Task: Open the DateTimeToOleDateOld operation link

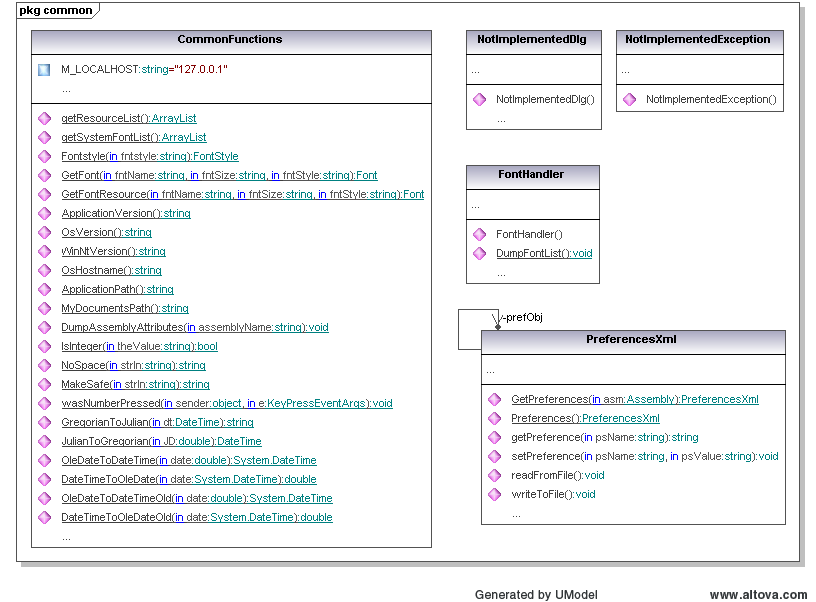Action: tap(197, 517)
